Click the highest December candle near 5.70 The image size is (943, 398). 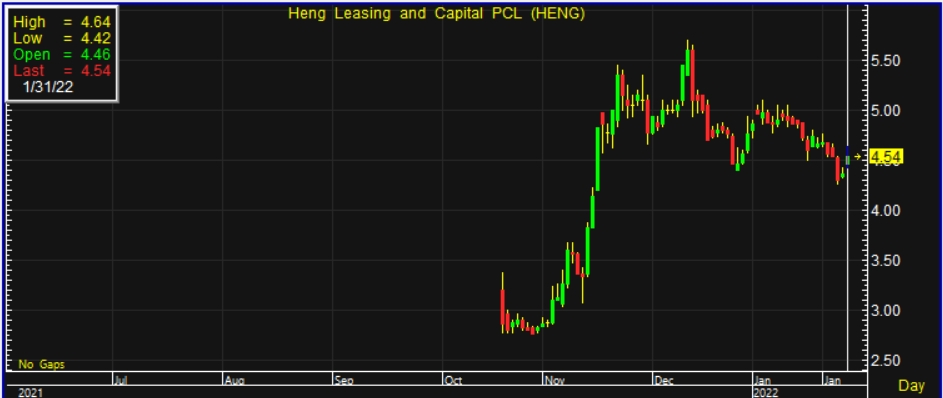pos(687,57)
